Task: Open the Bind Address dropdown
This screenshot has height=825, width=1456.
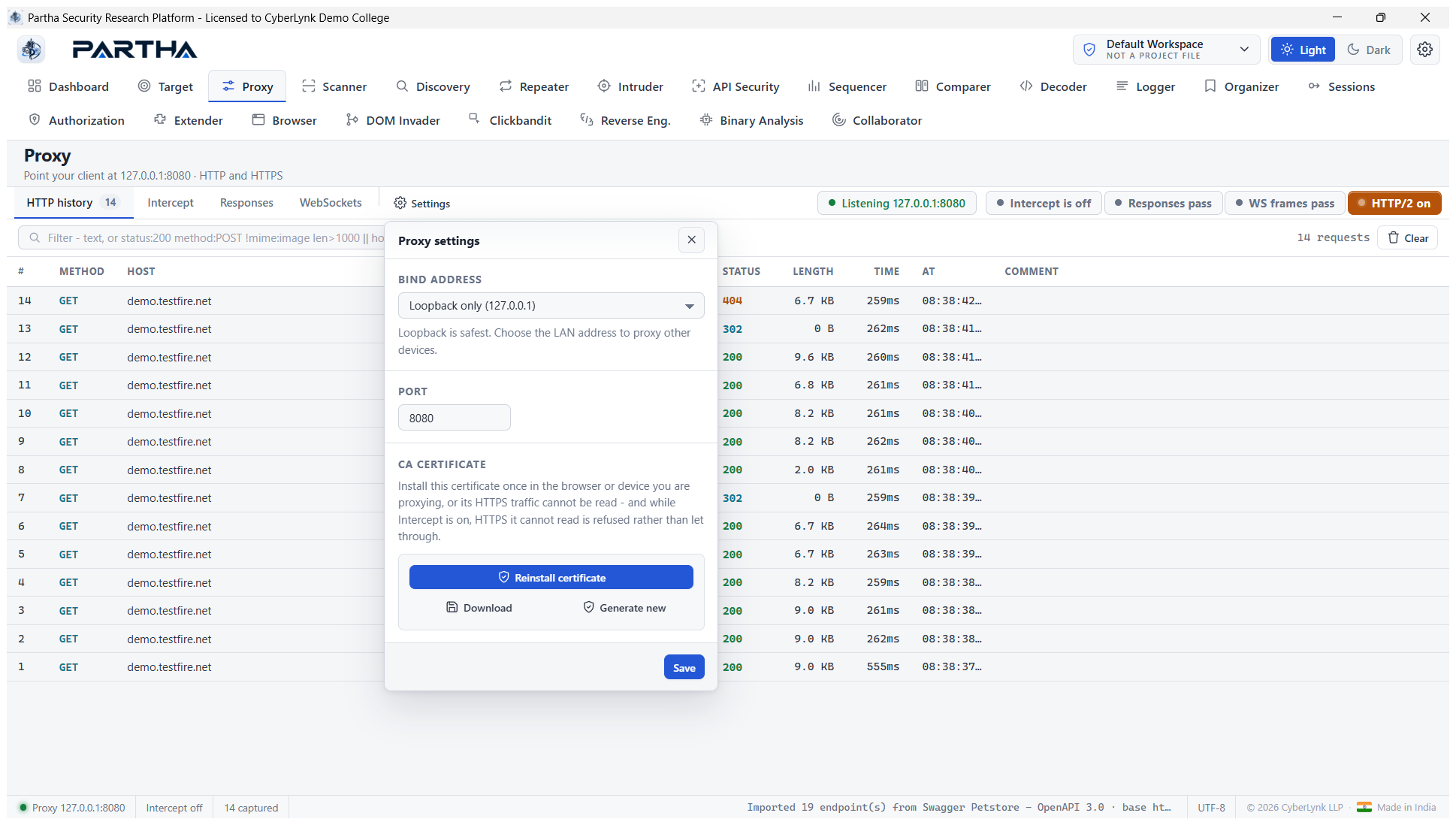Action: 551,306
